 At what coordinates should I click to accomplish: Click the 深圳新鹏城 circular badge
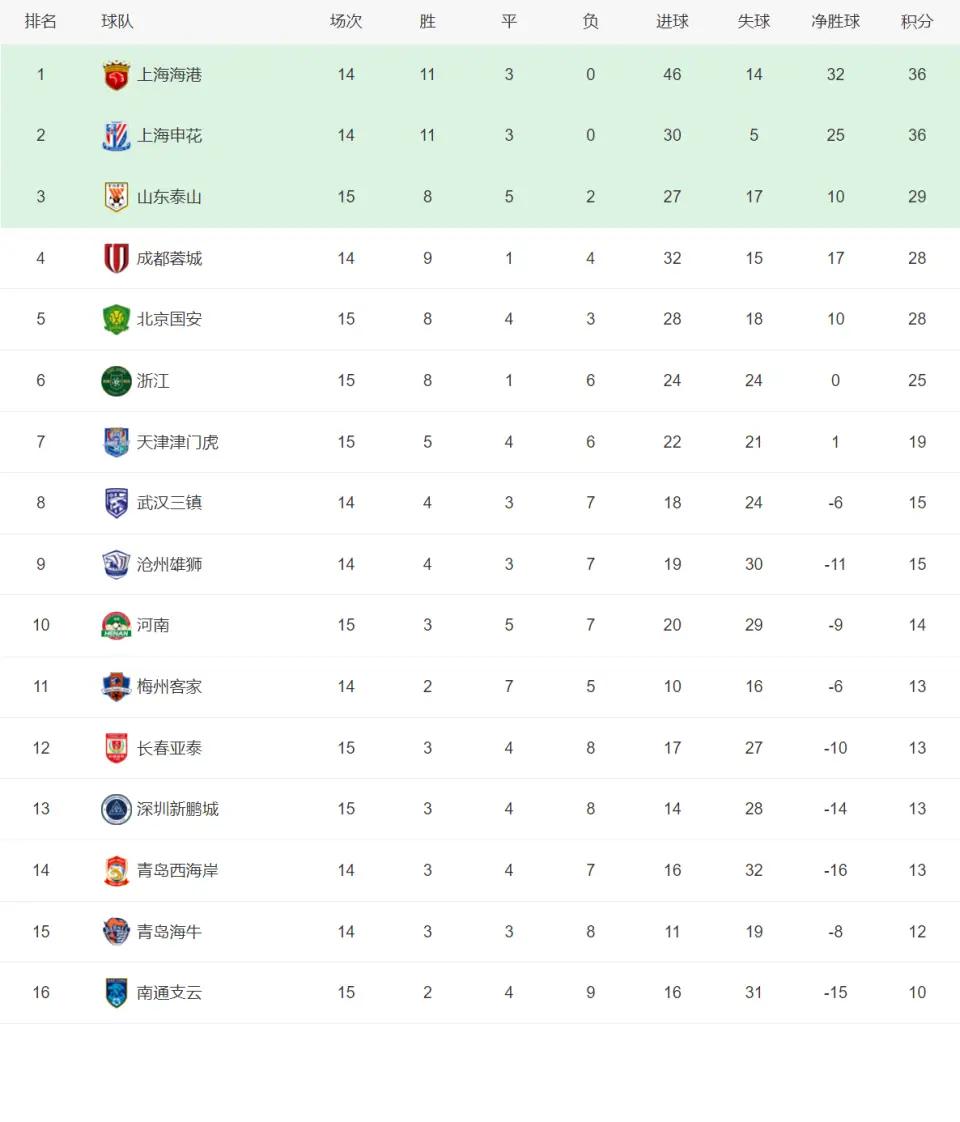(116, 809)
